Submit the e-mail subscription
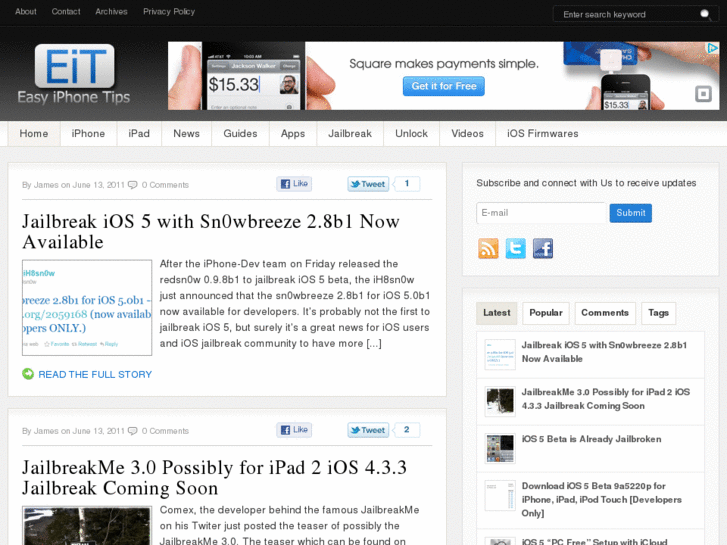727x545 pixels. pyautogui.click(x=631, y=213)
